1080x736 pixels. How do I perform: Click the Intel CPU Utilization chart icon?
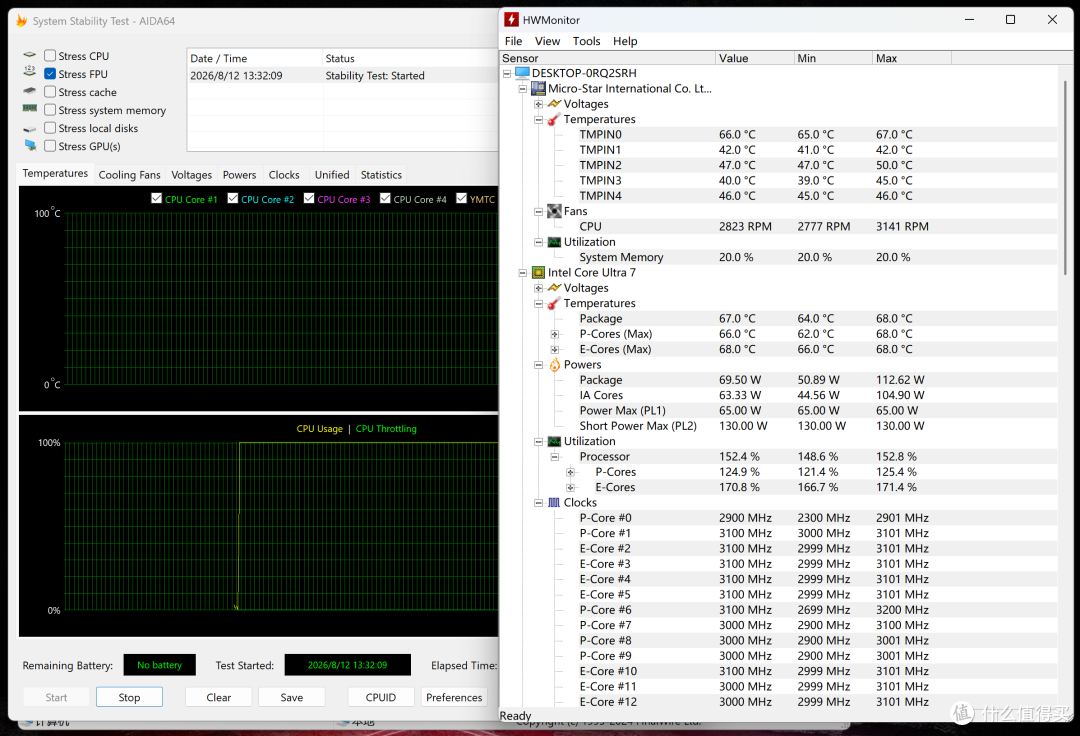554,441
